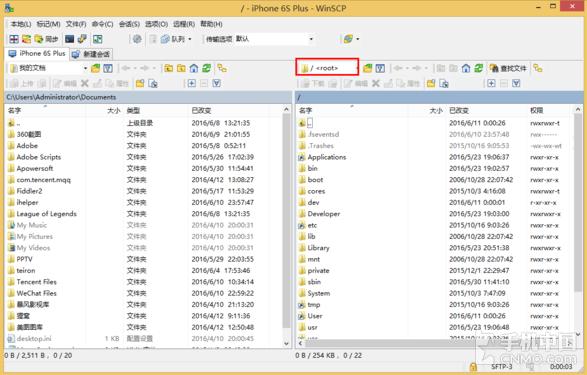Refresh the local panel
Image resolution: width=587 pixels, height=375 pixels.
pyautogui.click(x=206, y=68)
